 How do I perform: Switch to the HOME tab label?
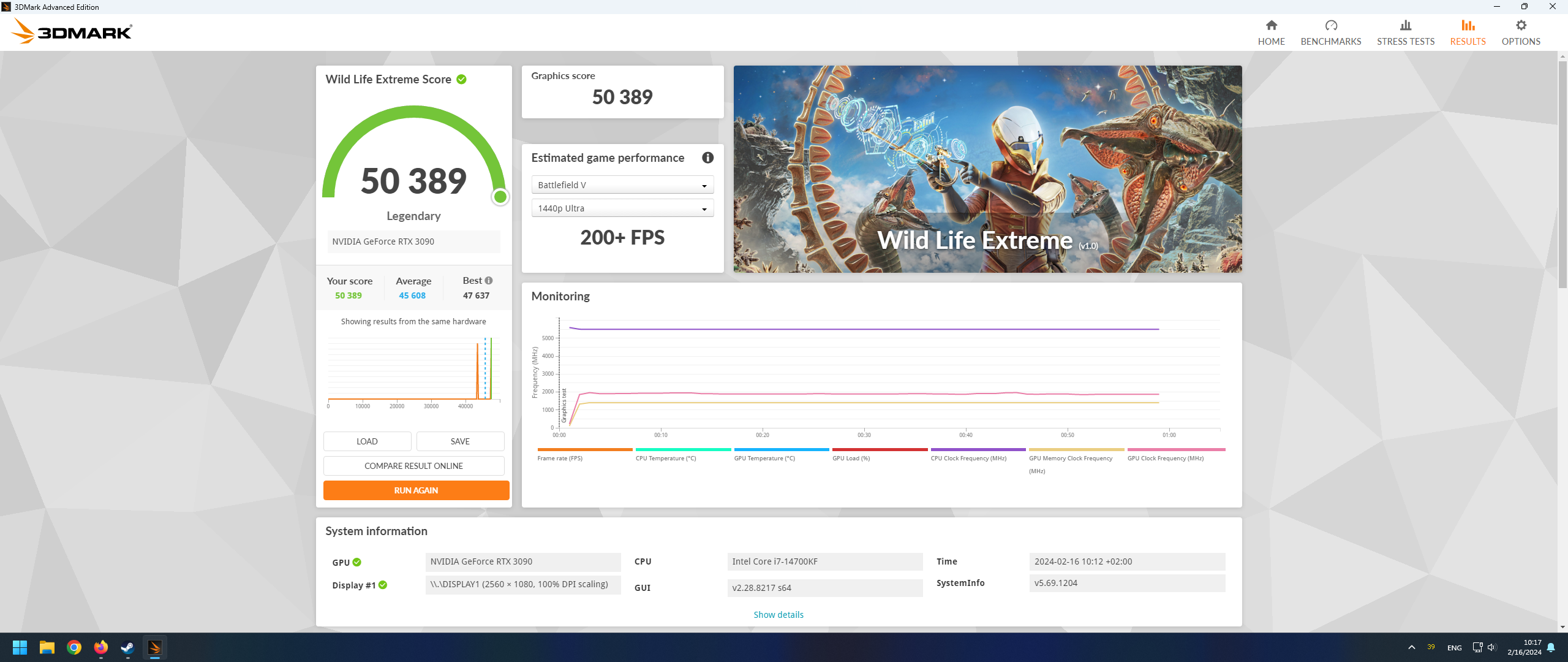click(1272, 42)
